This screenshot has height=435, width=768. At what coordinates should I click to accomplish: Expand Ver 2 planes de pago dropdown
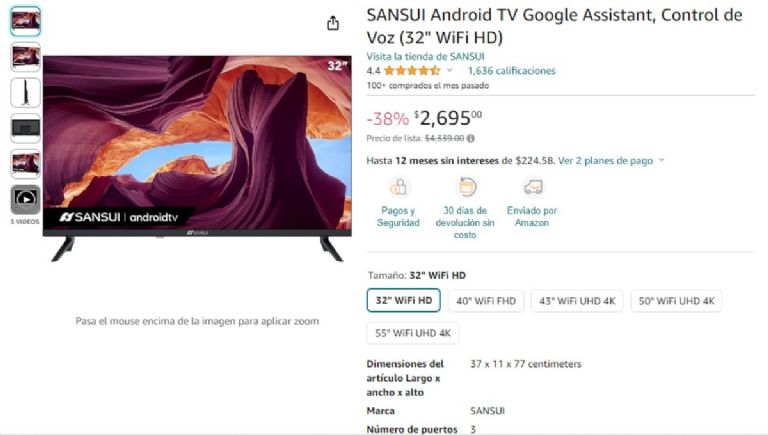[x=611, y=161]
